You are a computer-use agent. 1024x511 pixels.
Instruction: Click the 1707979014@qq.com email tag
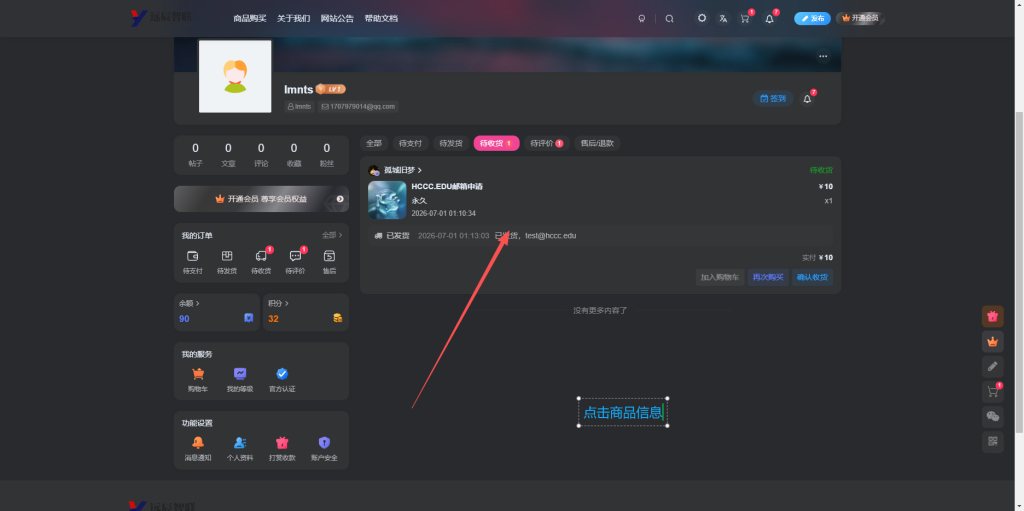pos(358,107)
